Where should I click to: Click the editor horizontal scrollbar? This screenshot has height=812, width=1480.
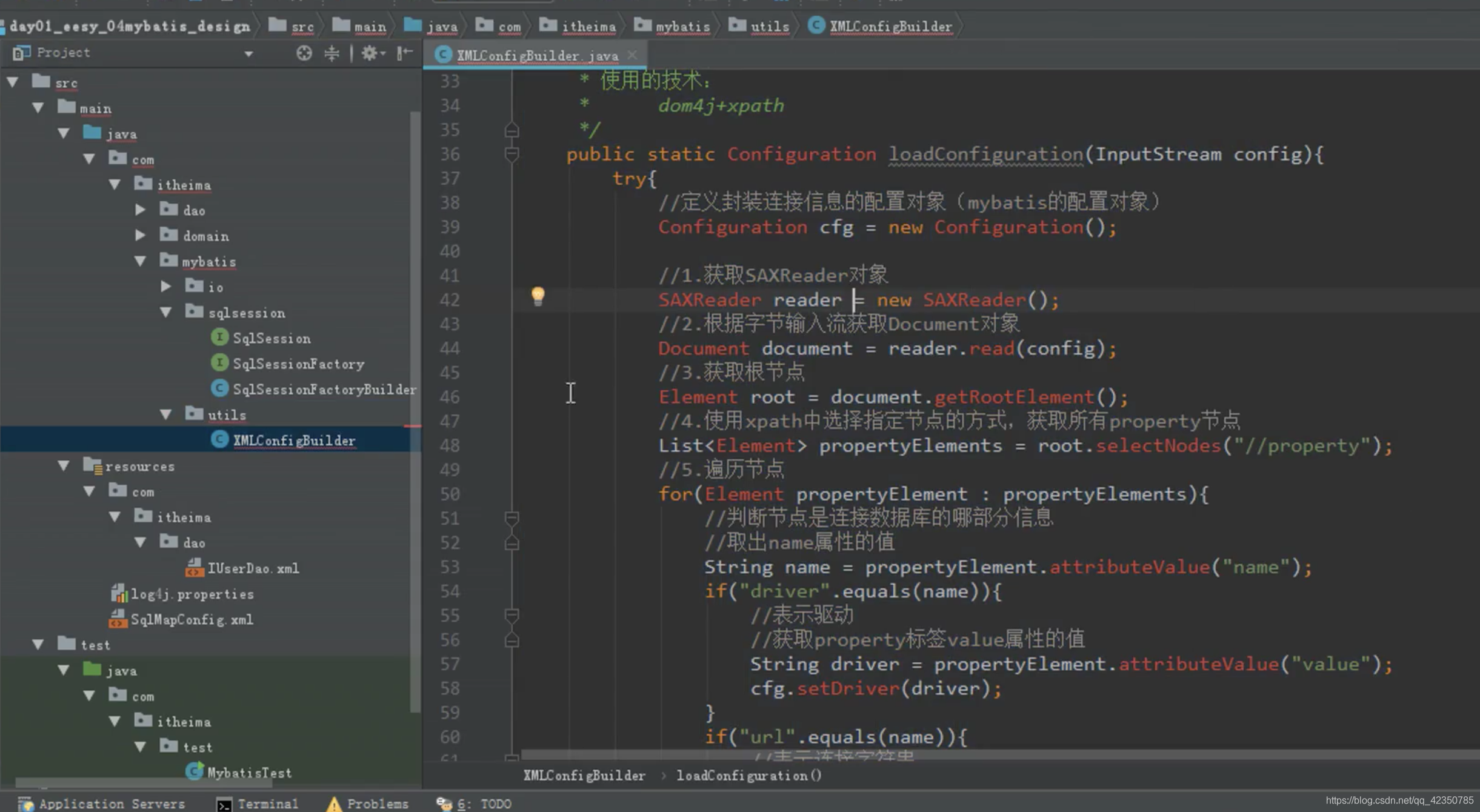[1000, 754]
